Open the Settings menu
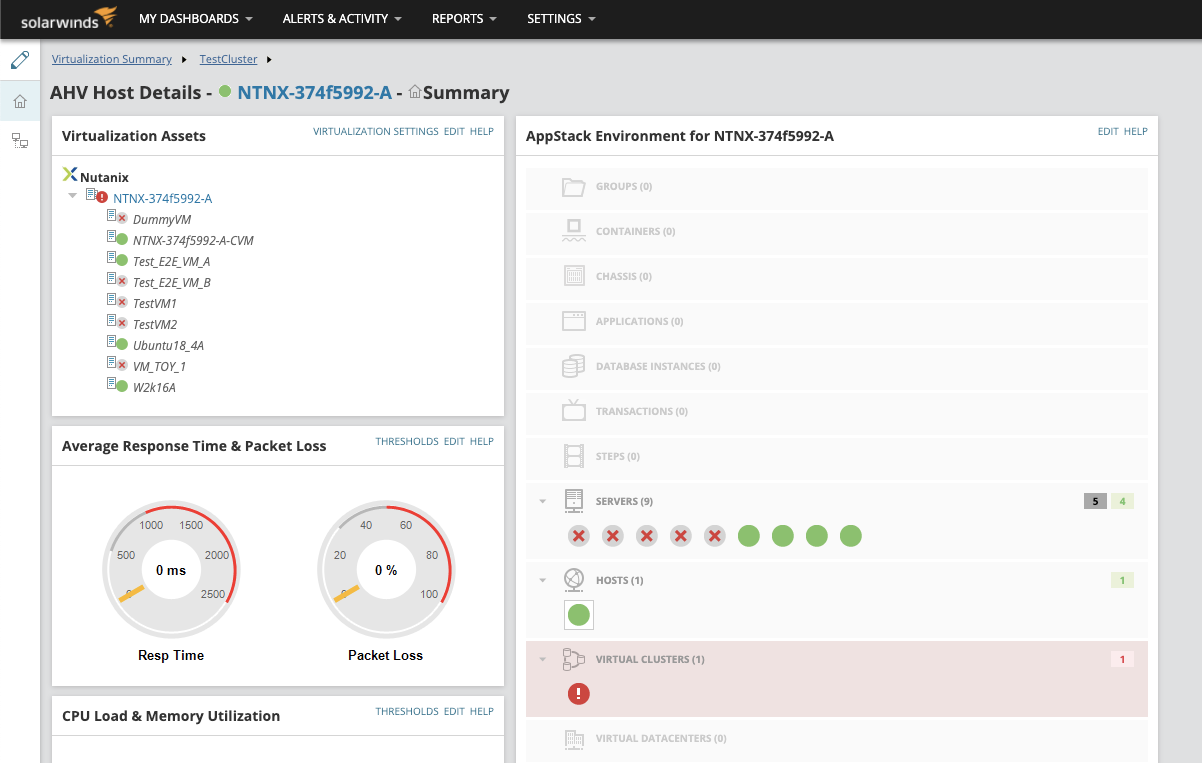 tap(561, 18)
